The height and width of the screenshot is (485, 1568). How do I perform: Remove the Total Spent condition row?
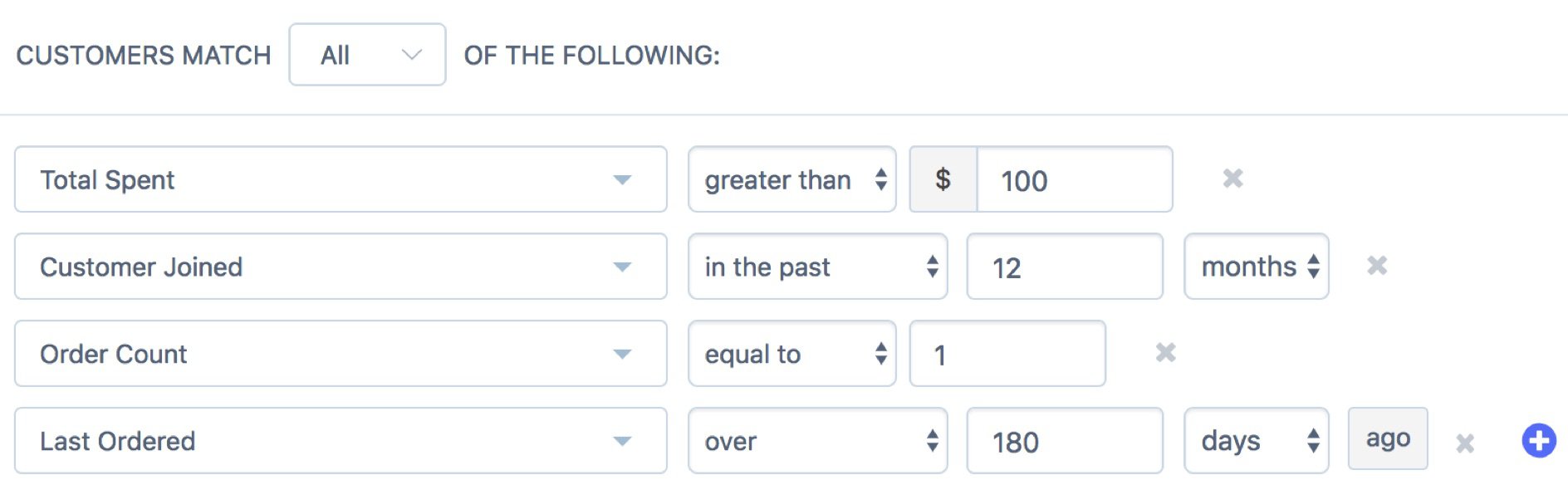[x=1232, y=179]
